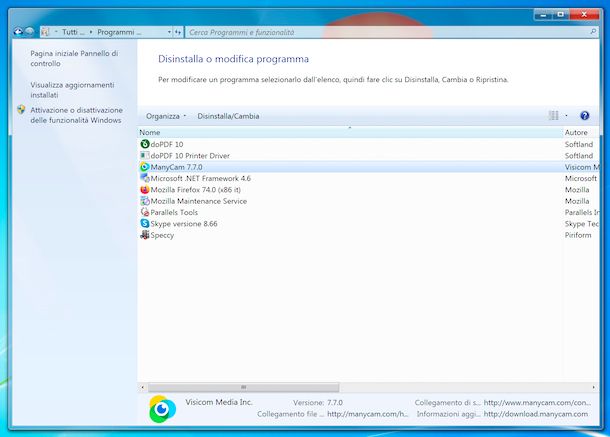Select the doPDF 10 row name
Viewport: 610px width, 437px height.
[x=167, y=144]
